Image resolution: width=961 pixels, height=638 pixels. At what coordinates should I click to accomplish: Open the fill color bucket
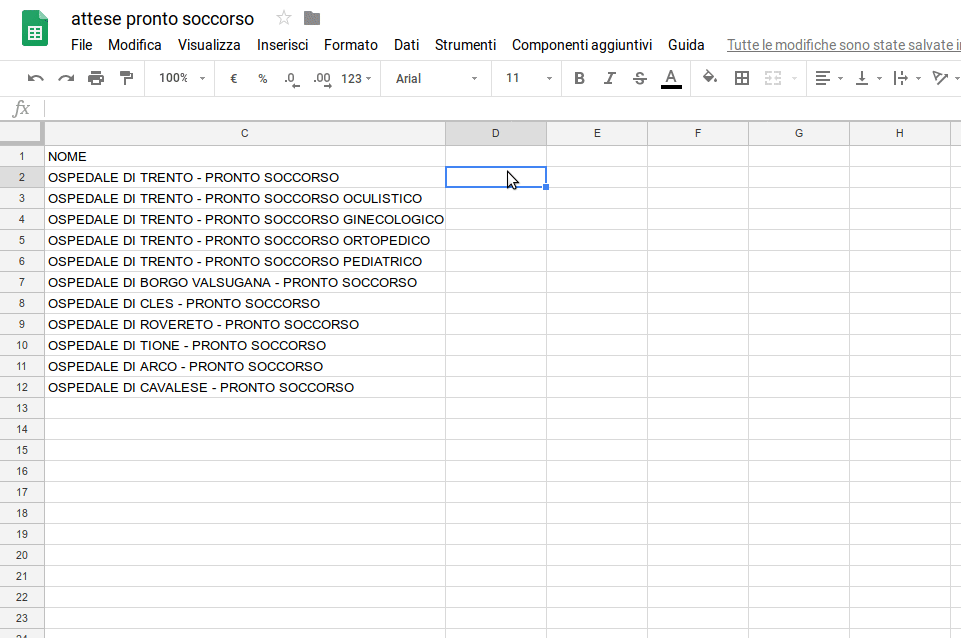(710, 77)
